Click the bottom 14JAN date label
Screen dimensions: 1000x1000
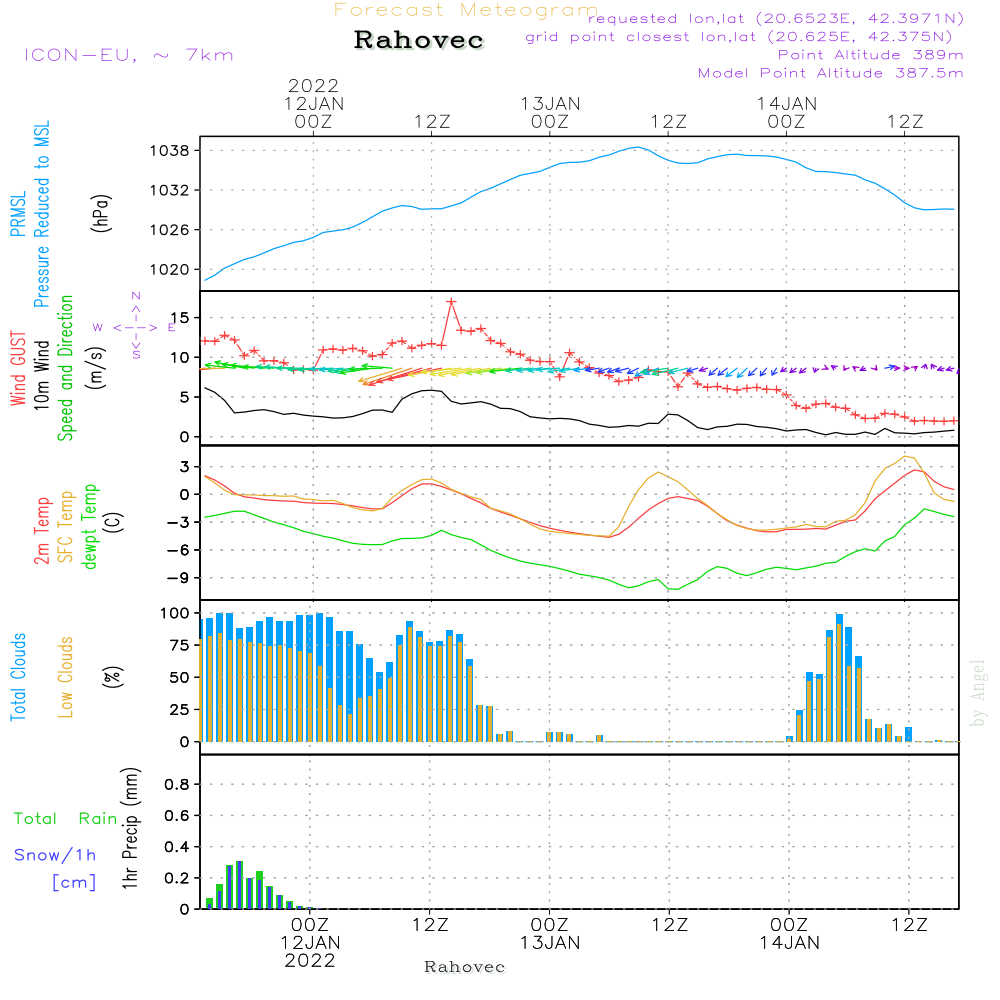click(x=790, y=943)
